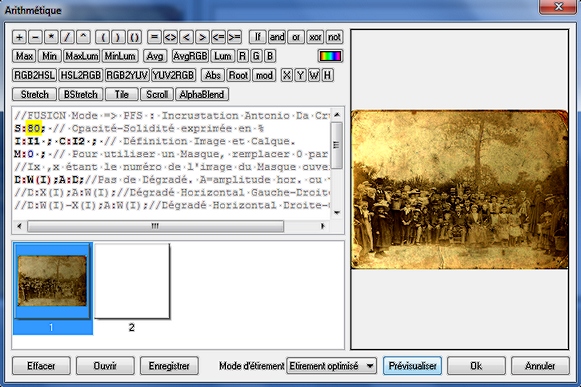
Task: Click the X coordinate button
Action: tap(286, 75)
